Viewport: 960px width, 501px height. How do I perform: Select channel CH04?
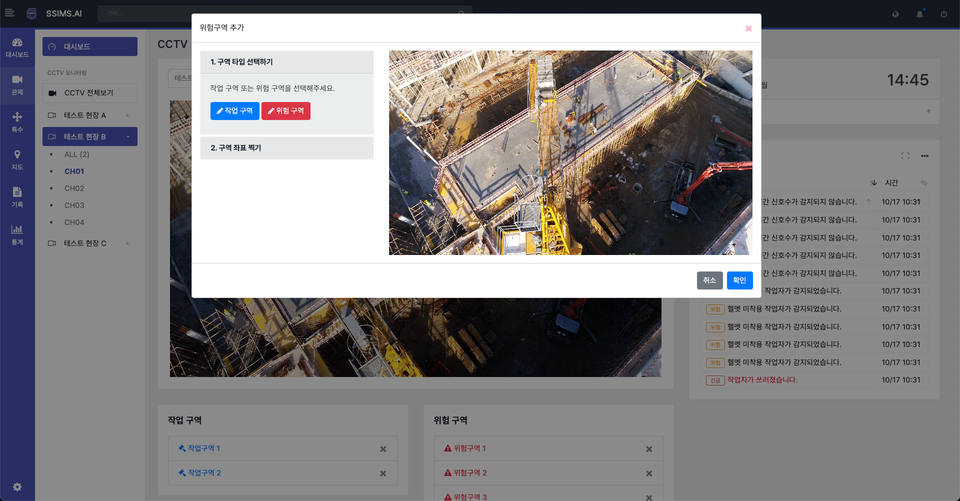74,222
